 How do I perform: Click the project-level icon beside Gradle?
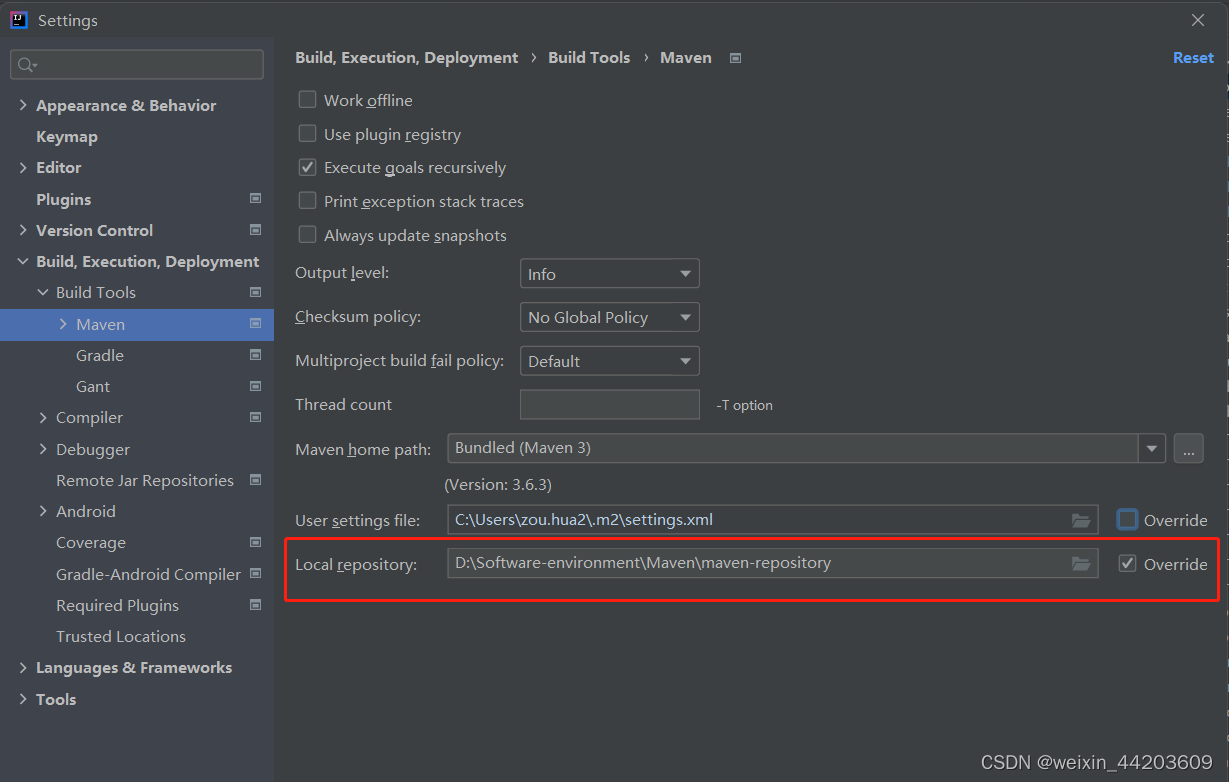(x=255, y=355)
